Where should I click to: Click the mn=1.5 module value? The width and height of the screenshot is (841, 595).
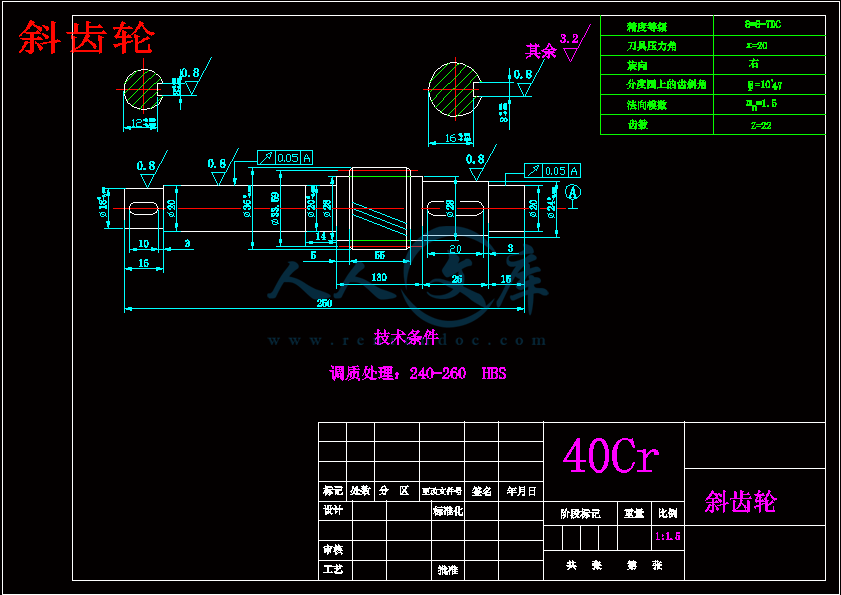click(x=762, y=104)
